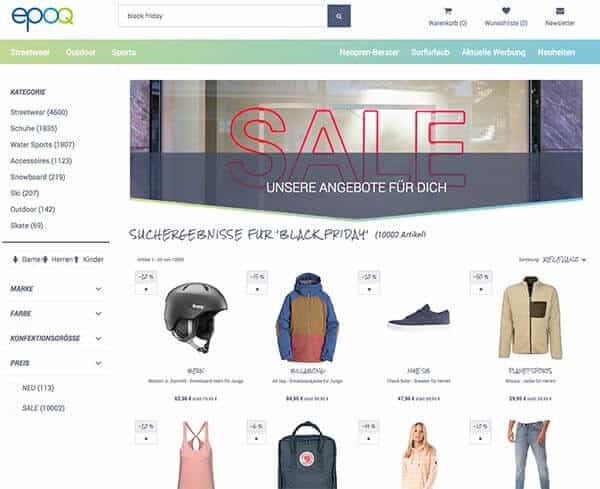The image size is (600, 489).
Task: Click the Black Friday search field
Action: [x=223, y=16]
